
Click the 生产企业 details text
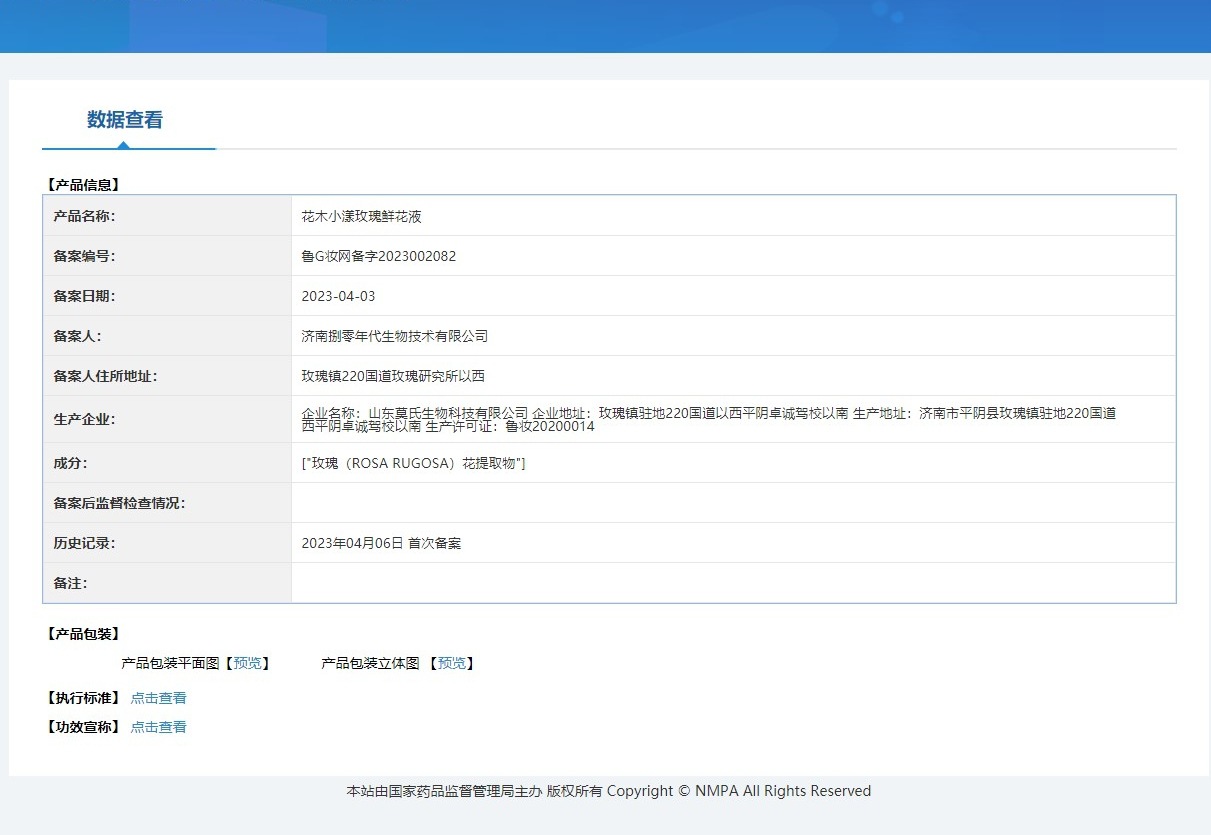[x=709, y=419]
